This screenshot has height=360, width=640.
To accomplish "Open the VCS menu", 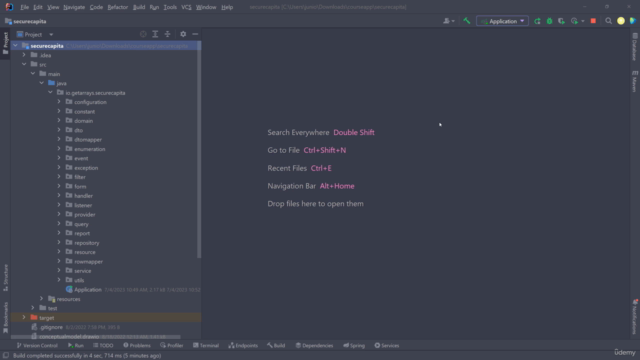I will coord(186,7).
